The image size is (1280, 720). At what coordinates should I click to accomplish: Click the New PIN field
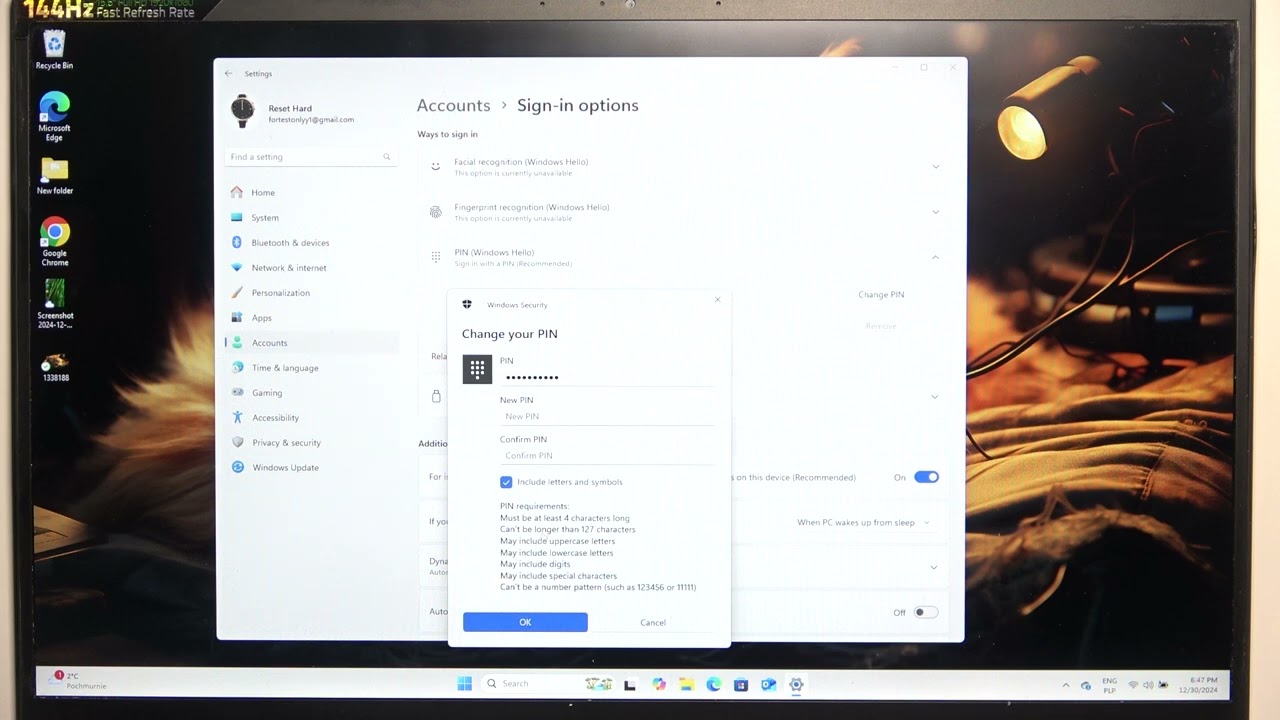coord(607,416)
